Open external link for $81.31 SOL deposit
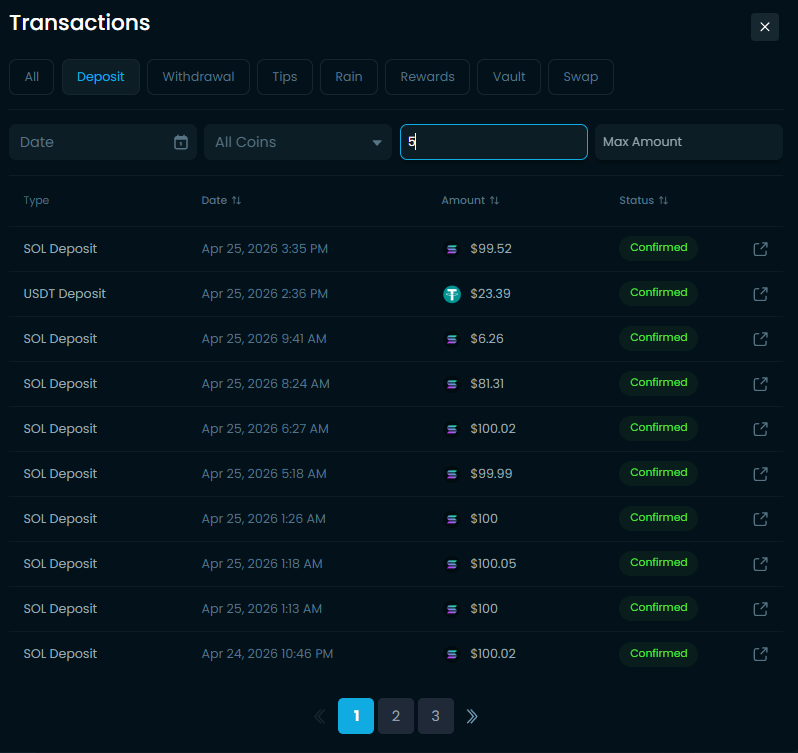 pos(760,384)
